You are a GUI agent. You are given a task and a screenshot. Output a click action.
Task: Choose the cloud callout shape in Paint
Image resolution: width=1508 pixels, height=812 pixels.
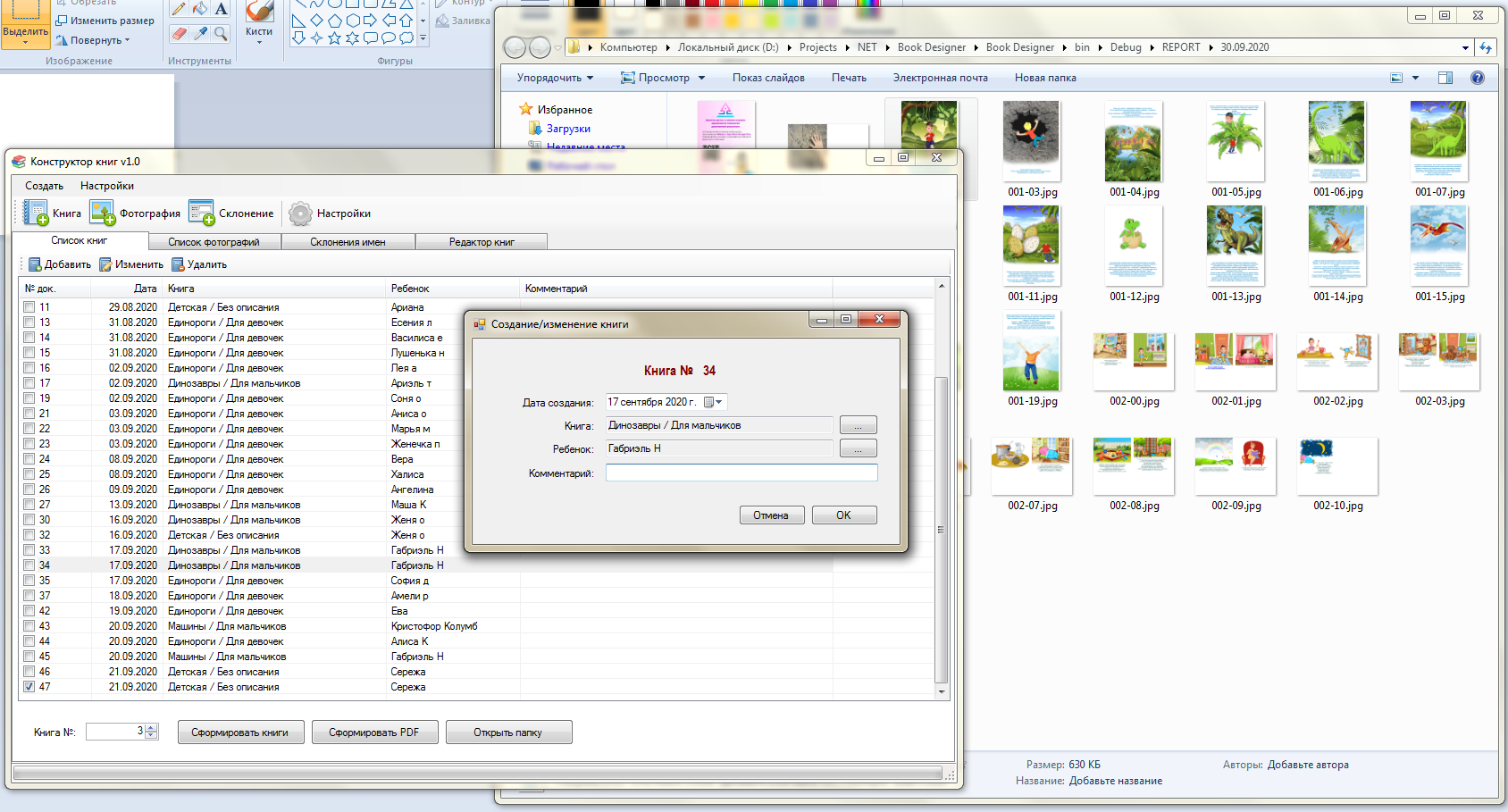[x=406, y=38]
